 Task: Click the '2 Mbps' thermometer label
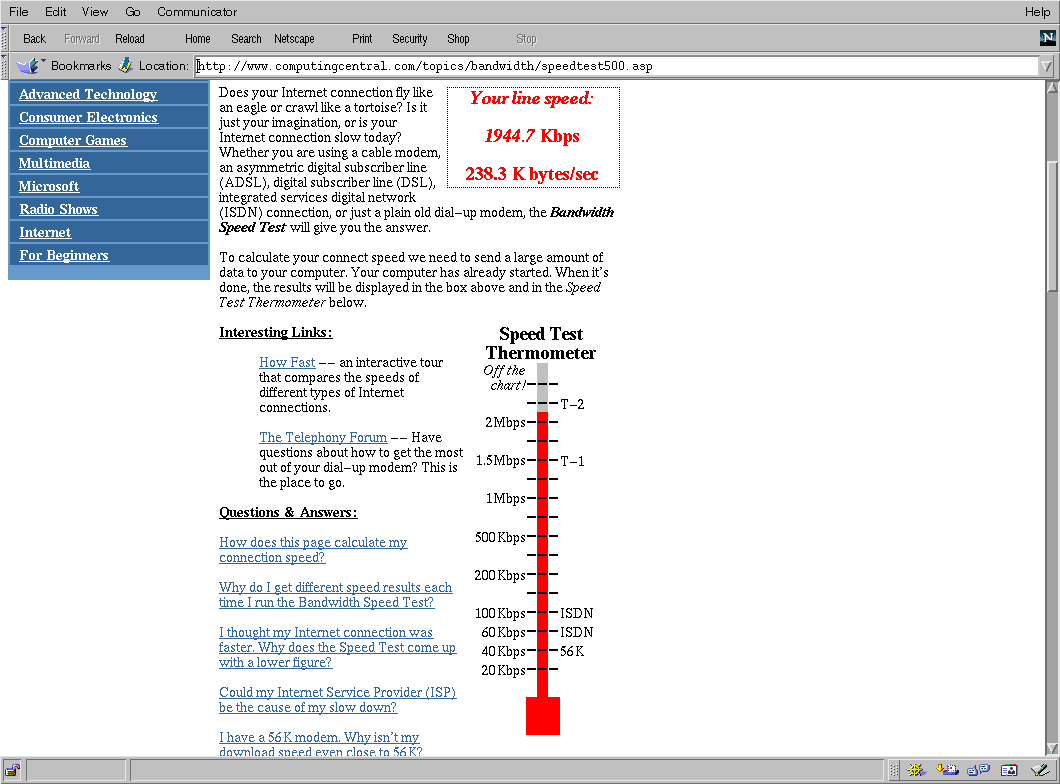pyautogui.click(x=505, y=422)
